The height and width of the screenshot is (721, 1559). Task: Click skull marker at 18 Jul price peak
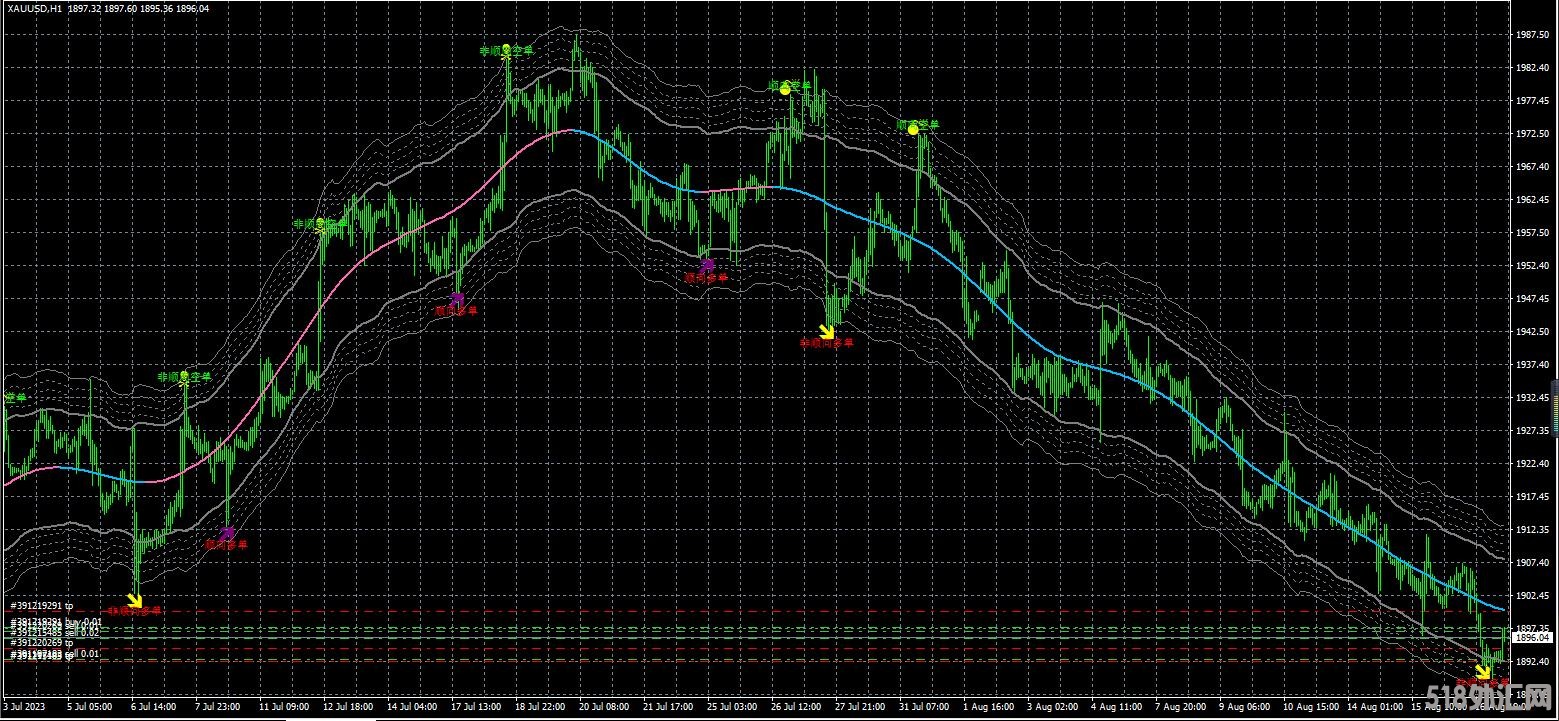(507, 50)
